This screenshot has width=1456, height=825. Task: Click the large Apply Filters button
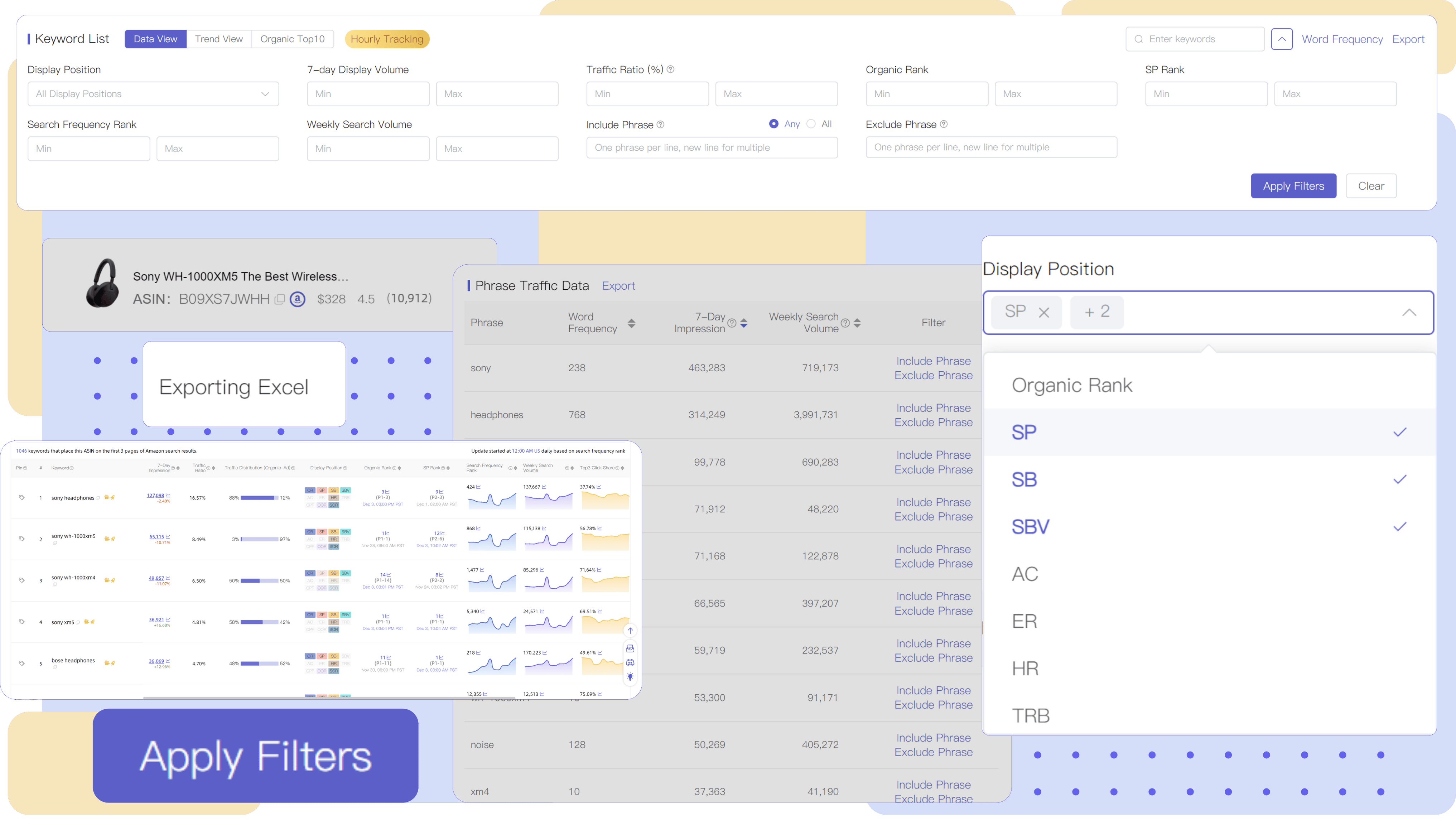tap(256, 755)
